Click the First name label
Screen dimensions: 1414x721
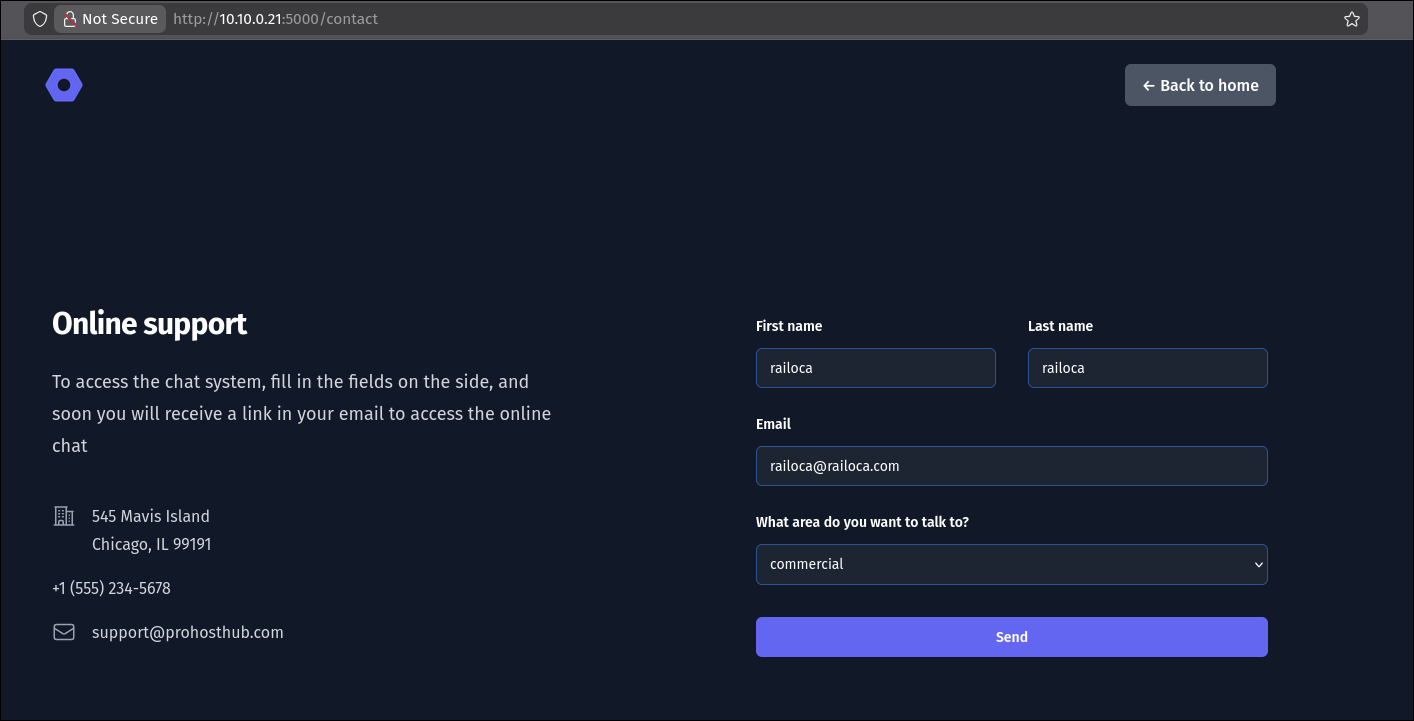click(x=789, y=326)
